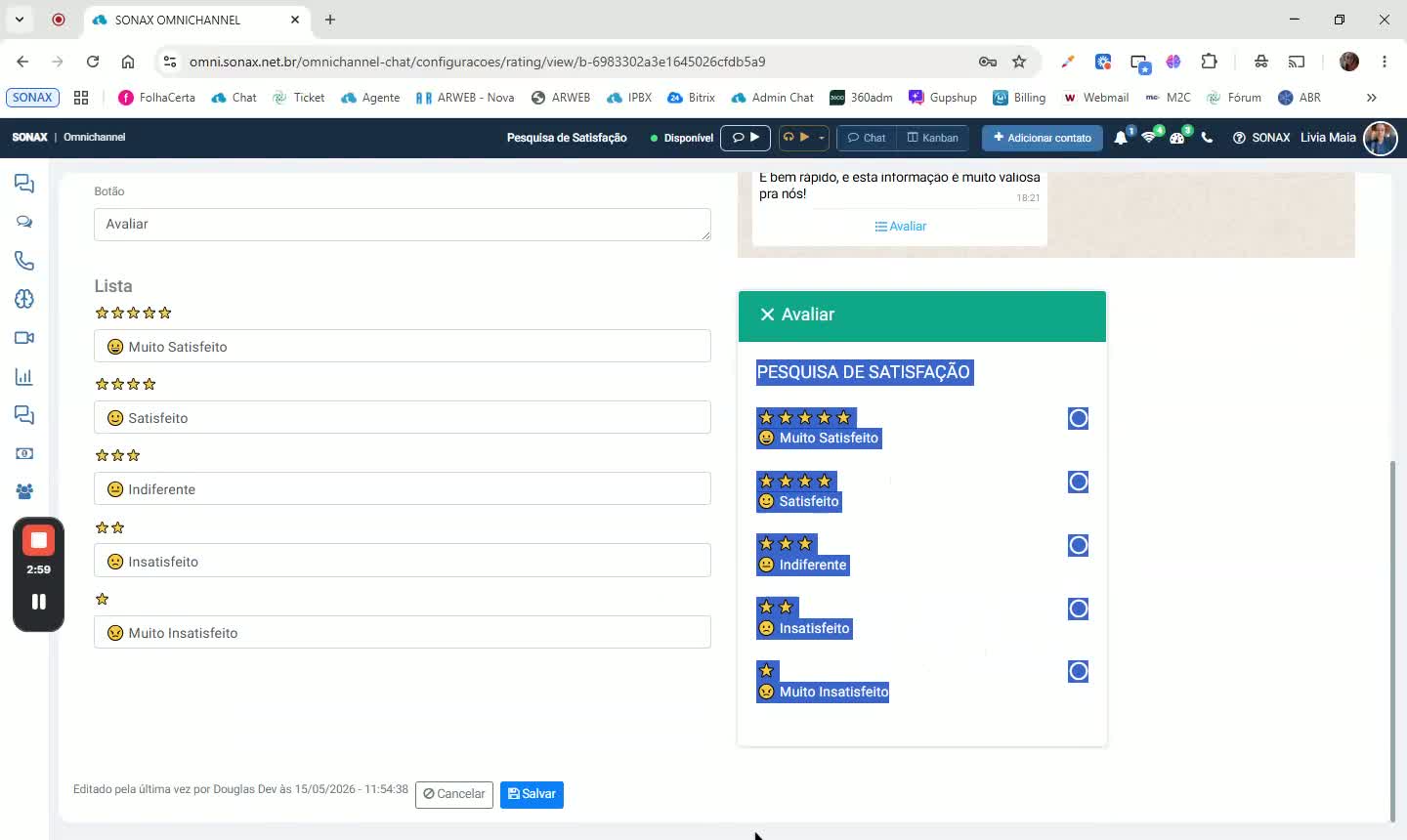Viewport: 1407px width, 840px height.
Task: Expand the orange headset dropdown arrow
Action: point(822,138)
